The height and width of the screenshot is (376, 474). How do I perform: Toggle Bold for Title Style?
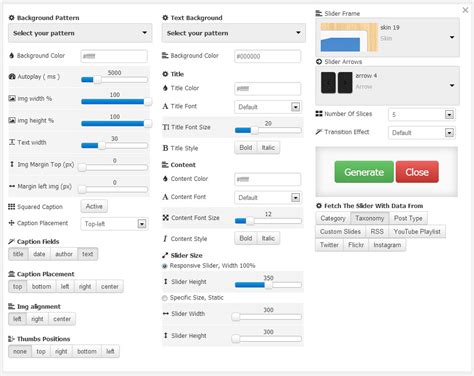click(x=246, y=147)
